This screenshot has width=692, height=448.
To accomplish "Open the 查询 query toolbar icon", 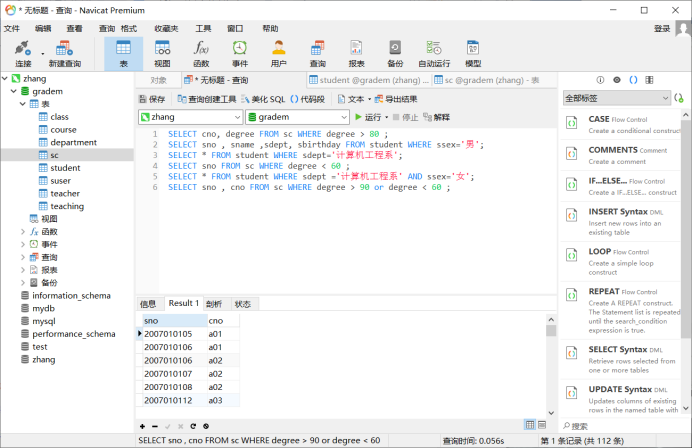I will [317, 53].
